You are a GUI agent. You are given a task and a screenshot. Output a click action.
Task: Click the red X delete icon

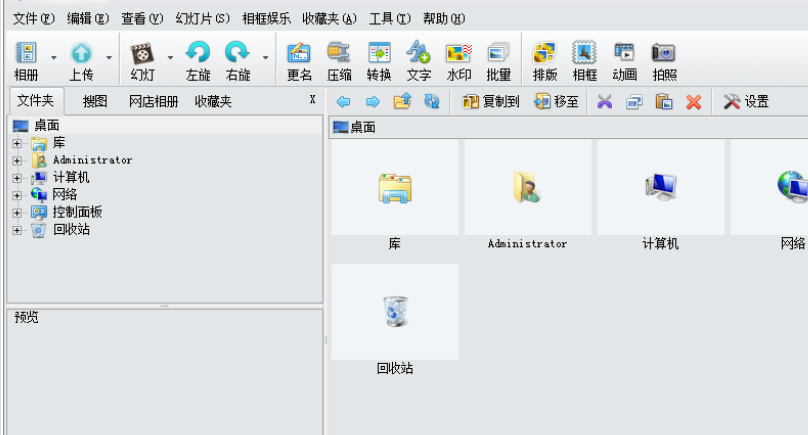coord(694,102)
